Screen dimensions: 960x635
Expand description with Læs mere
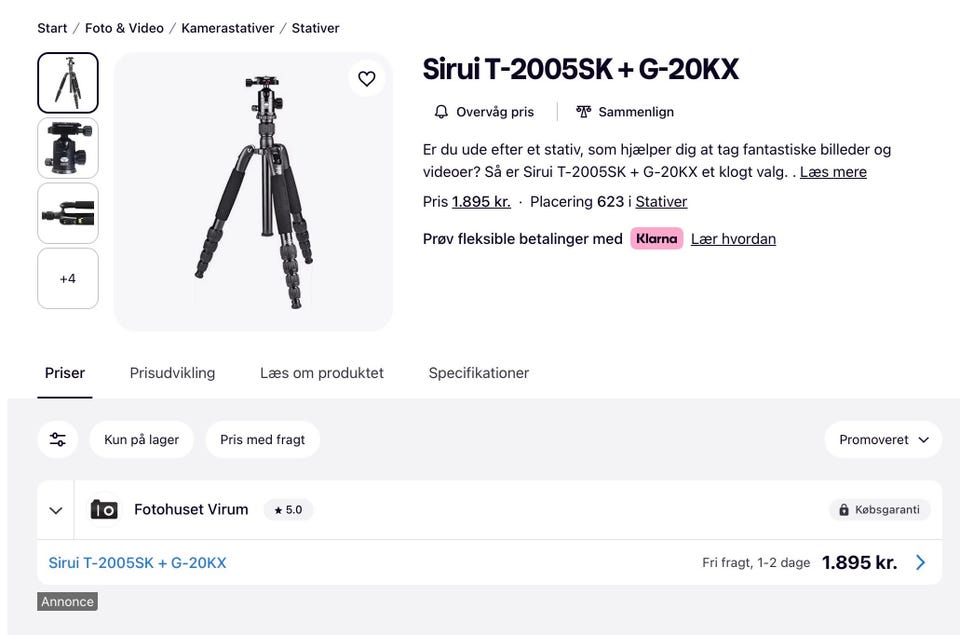tap(833, 172)
